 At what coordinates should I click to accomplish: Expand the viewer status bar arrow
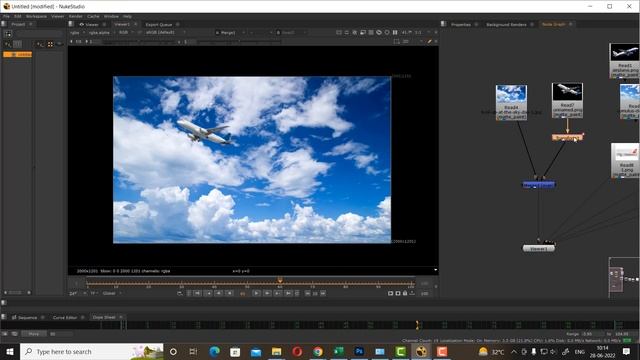tap(436, 270)
